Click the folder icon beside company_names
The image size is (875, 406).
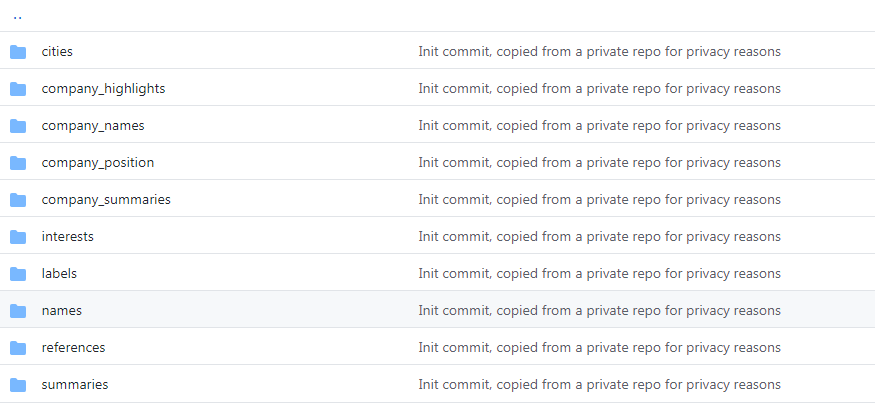(18, 126)
